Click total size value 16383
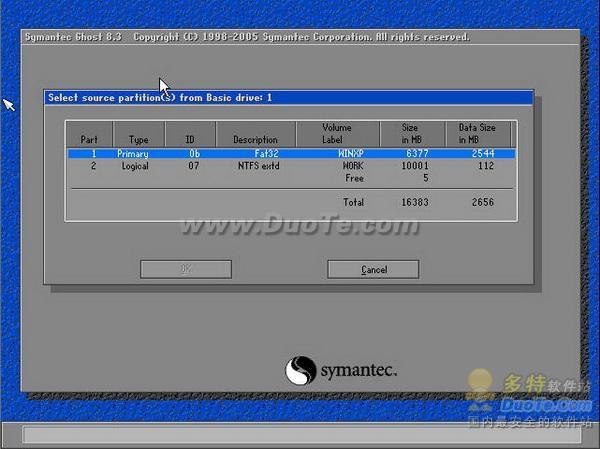The height and width of the screenshot is (449, 600). coord(415,202)
